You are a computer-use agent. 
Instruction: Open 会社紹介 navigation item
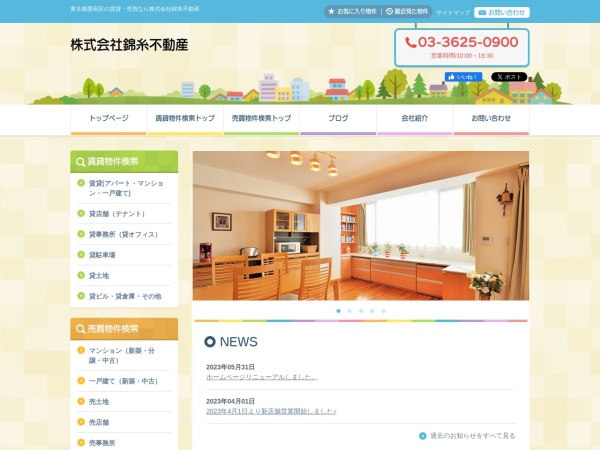415,118
